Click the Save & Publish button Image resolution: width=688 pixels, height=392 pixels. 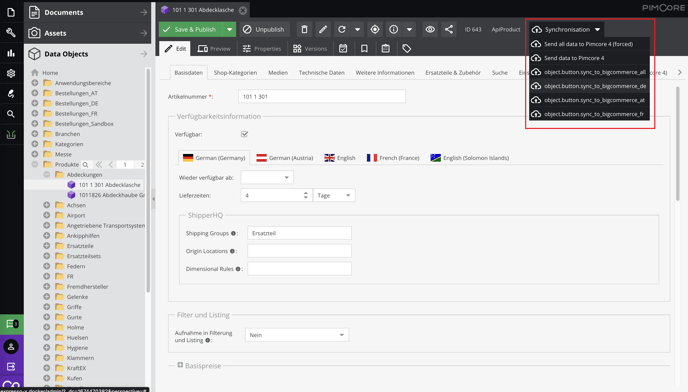pos(190,29)
